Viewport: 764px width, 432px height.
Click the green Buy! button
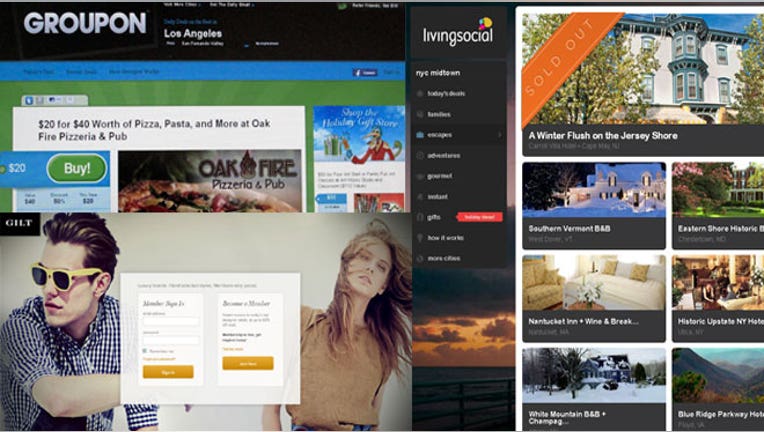77,169
